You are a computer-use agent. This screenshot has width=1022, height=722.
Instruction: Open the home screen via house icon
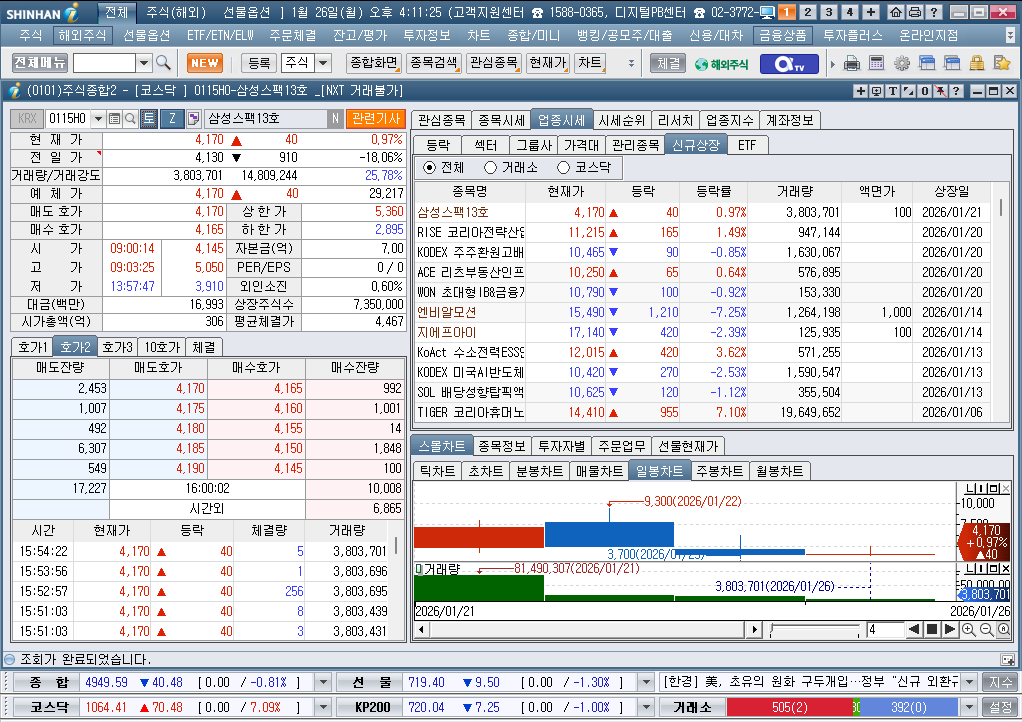[x=896, y=12]
